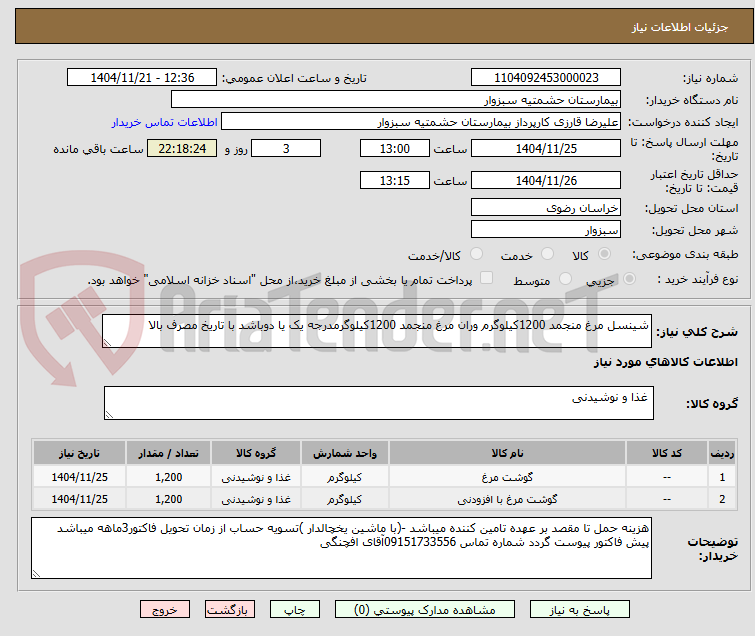
Task: Click the اطلاعات کالاهای مورد نیاز heading
Action: click(665, 362)
